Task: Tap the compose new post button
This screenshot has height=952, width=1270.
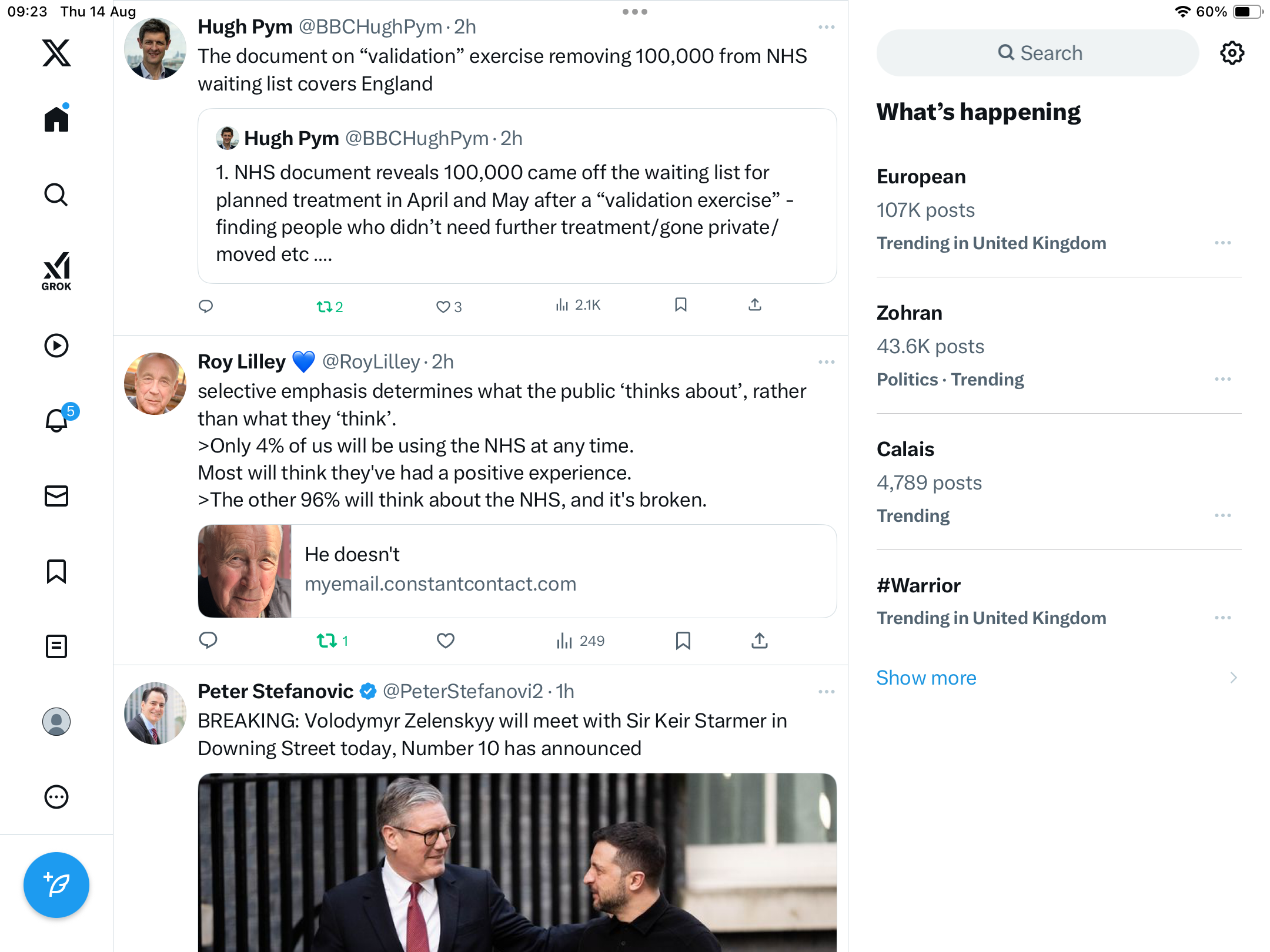Action: coord(56,884)
